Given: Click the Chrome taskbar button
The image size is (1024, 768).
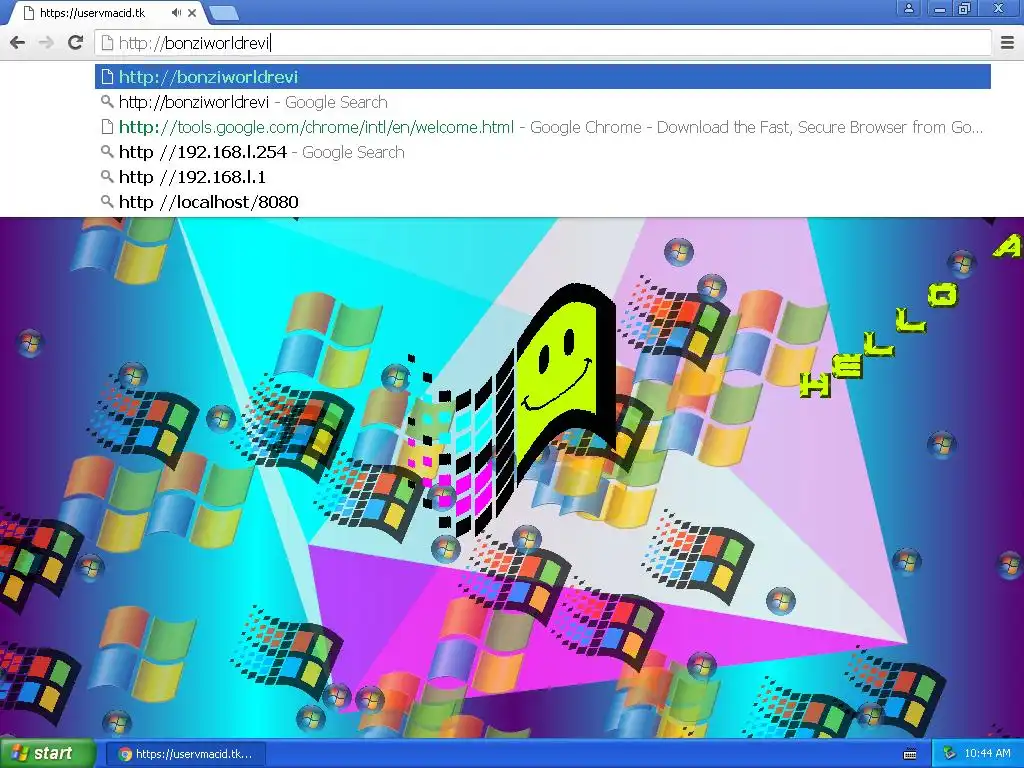Looking at the screenshot, I should (x=185, y=754).
